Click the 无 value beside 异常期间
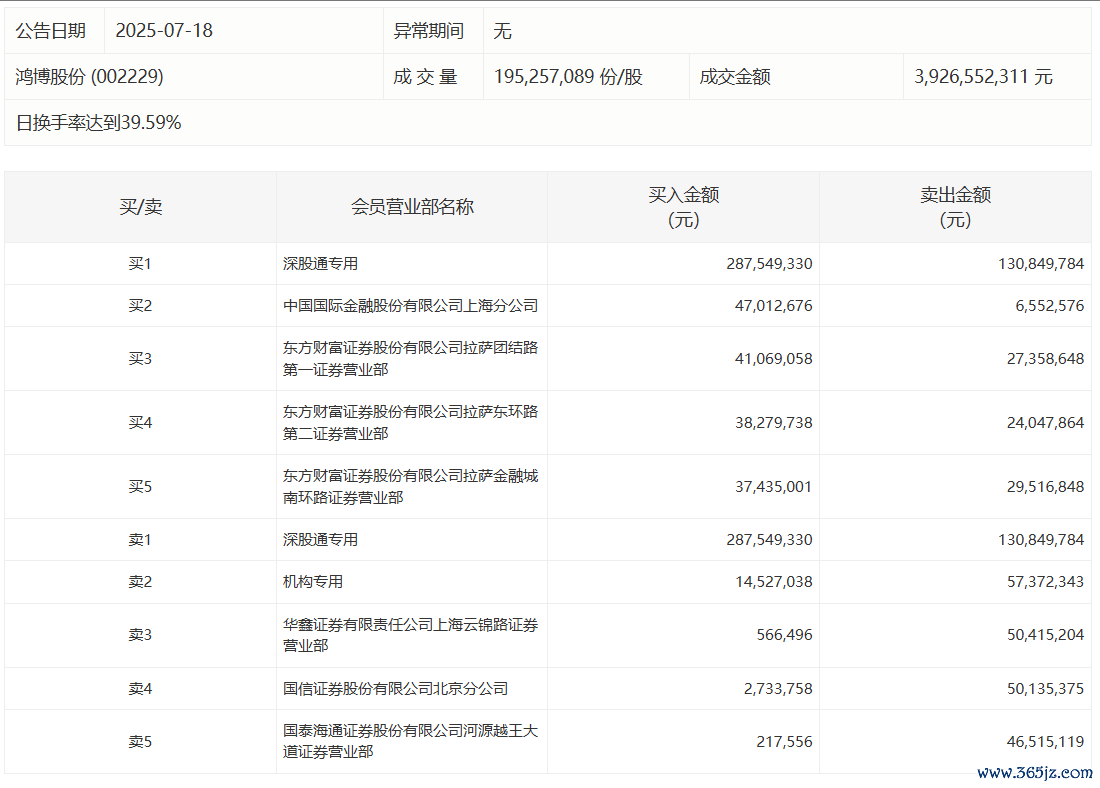This screenshot has height=788, width=1100. pyautogui.click(x=502, y=31)
